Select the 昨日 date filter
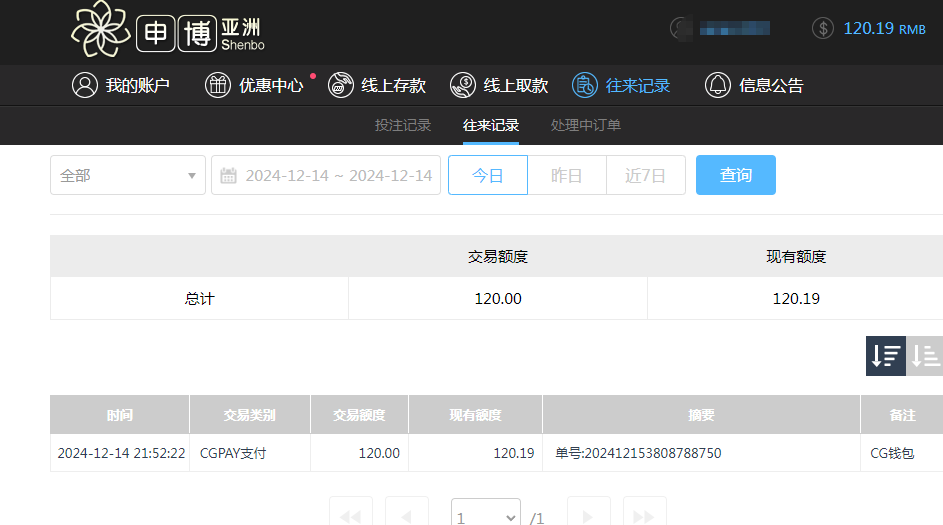Screen dimensions: 943x525 566,175
